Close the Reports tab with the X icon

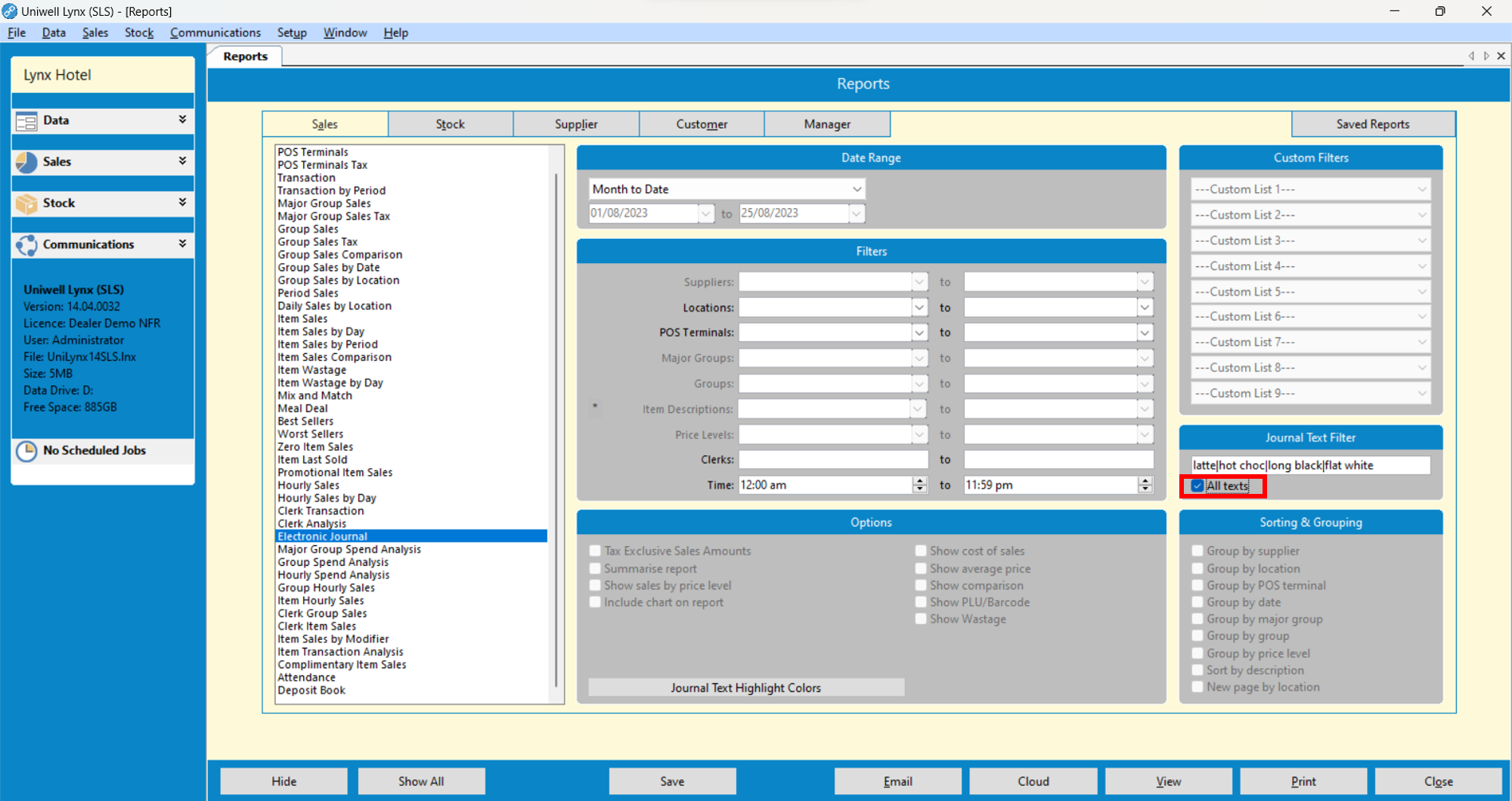[x=1501, y=56]
